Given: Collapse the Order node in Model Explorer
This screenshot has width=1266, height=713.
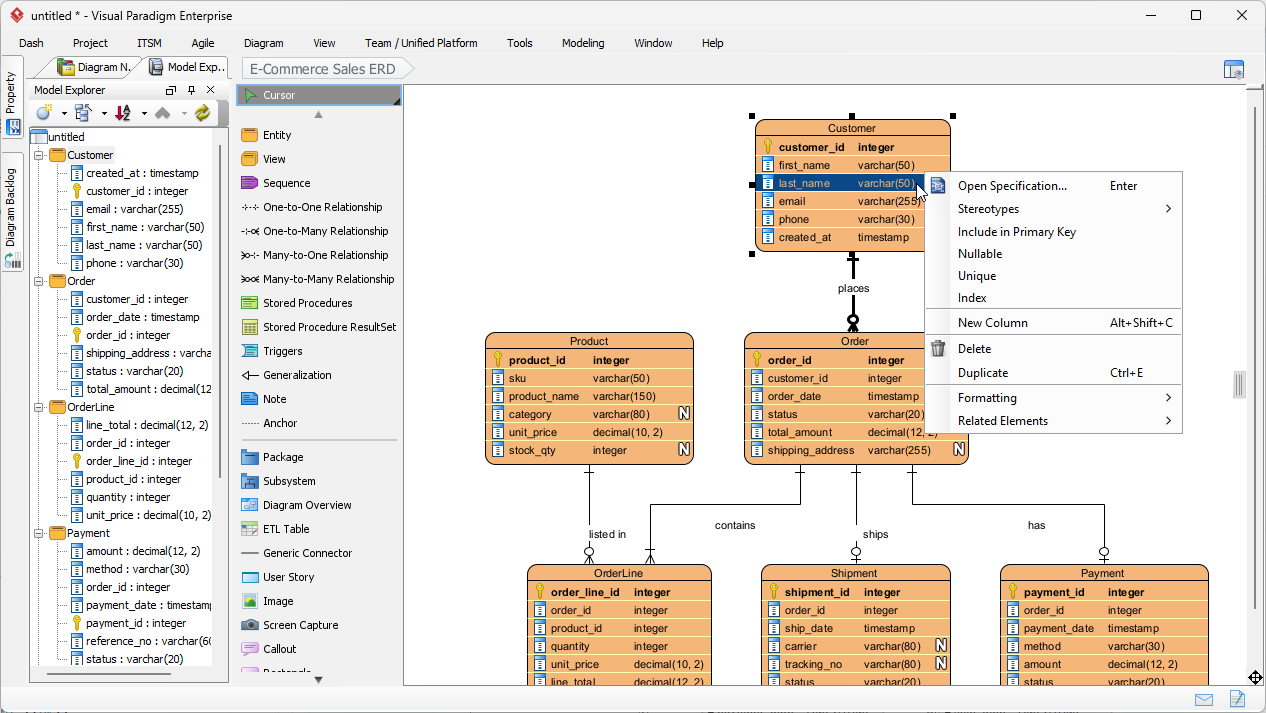Looking at the screenshot, I should coord(39,281).
